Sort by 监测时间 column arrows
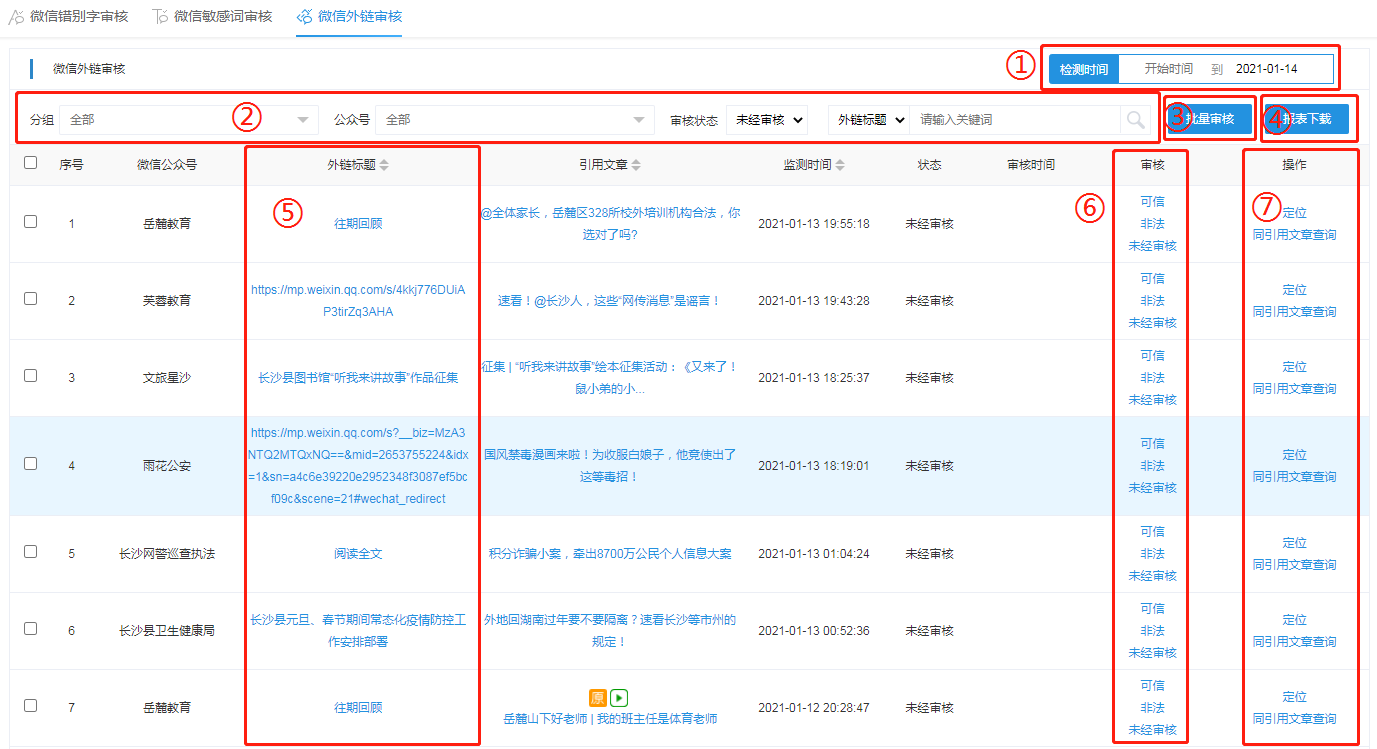1377x749 pixels. (x=840, y=165)
